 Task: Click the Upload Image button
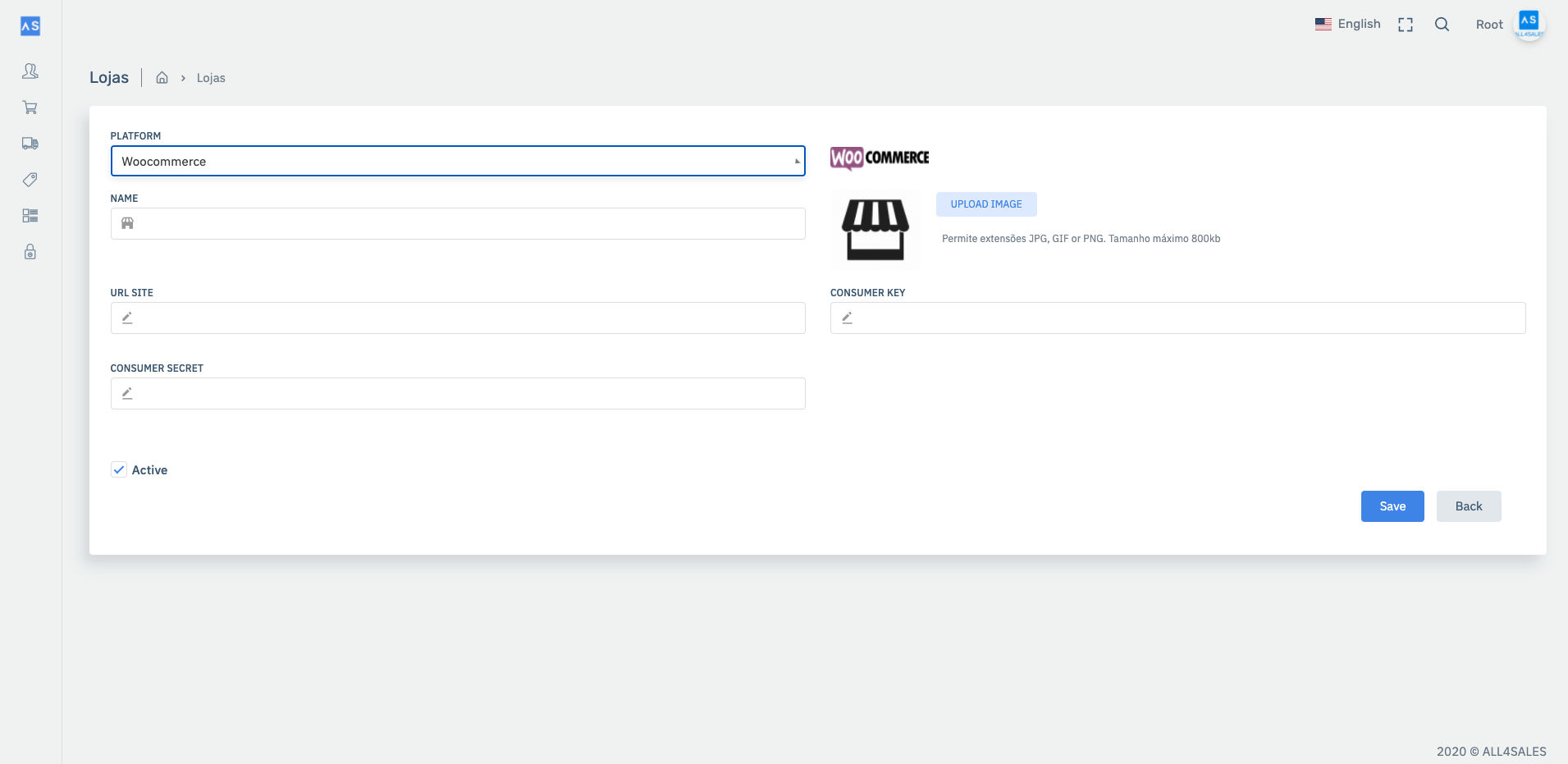click(986, 204)
